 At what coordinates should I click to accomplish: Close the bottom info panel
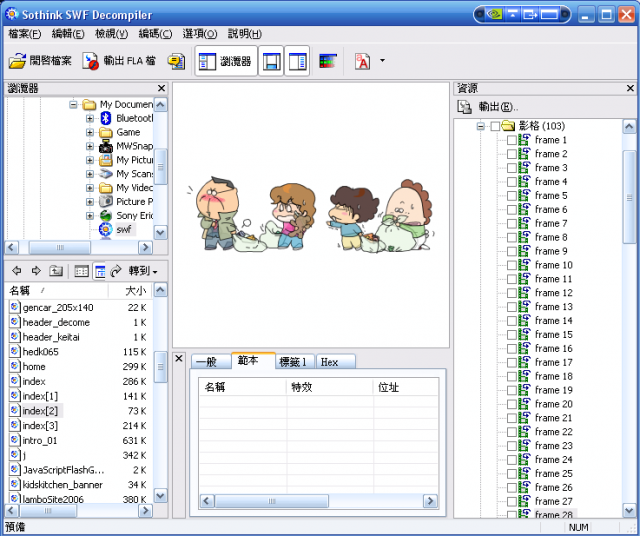pos(178,358)
